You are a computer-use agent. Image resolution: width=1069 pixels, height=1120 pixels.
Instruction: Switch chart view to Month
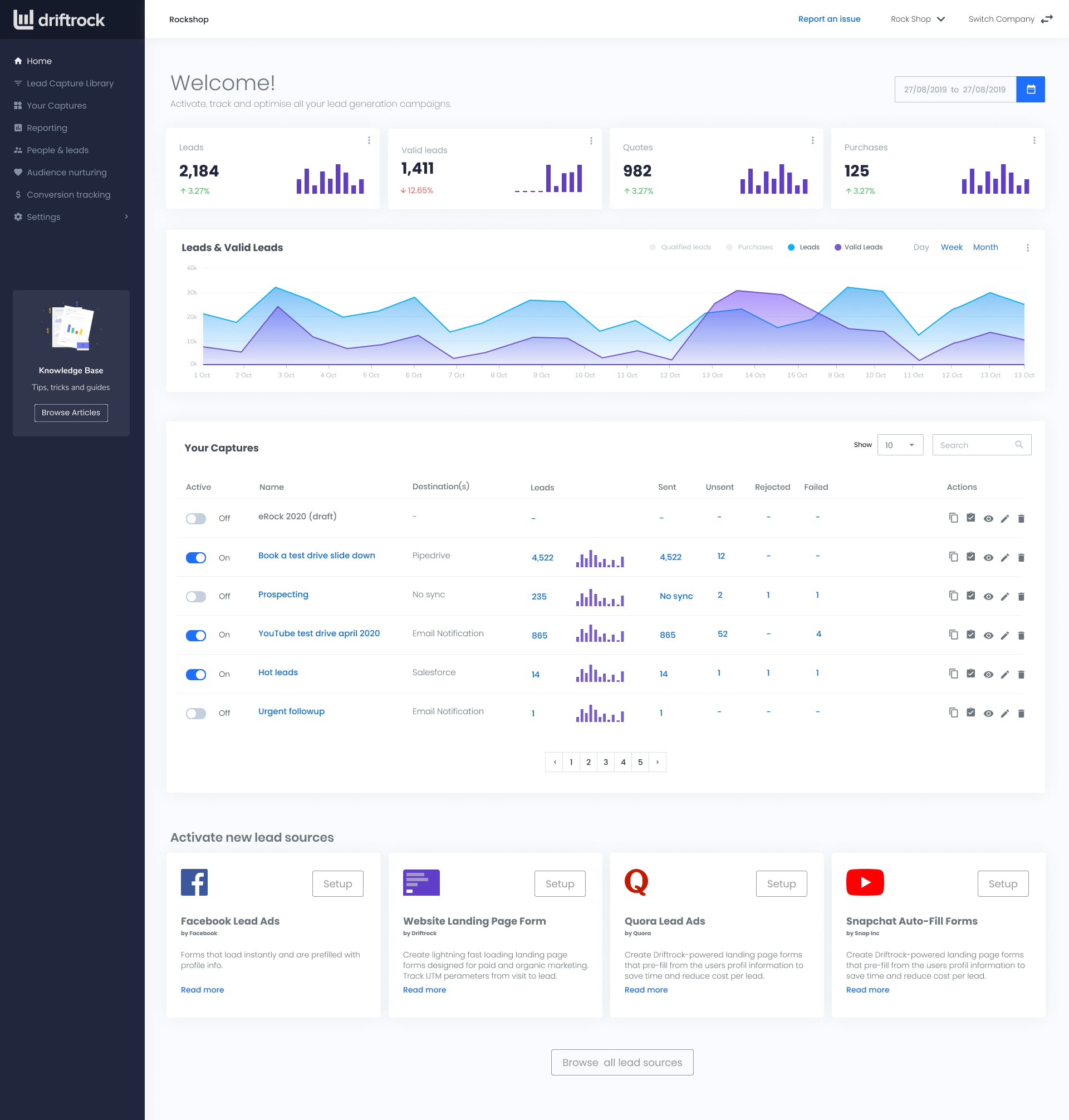point(985,247)
